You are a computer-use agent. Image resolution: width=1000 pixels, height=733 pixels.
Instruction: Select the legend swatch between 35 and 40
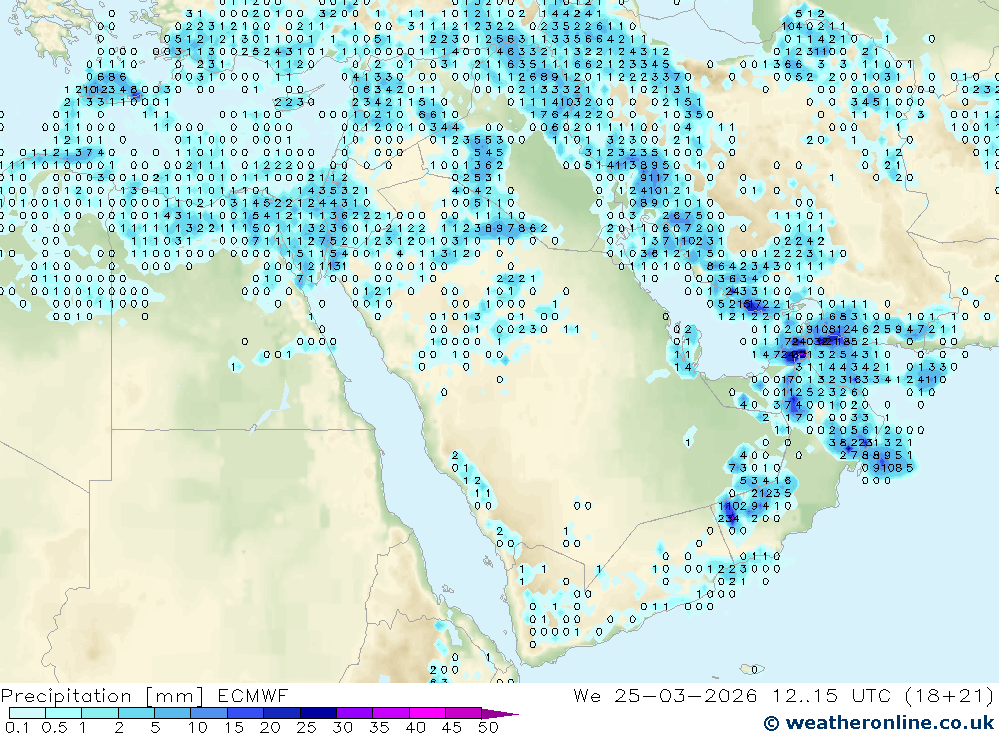point(391,713)
